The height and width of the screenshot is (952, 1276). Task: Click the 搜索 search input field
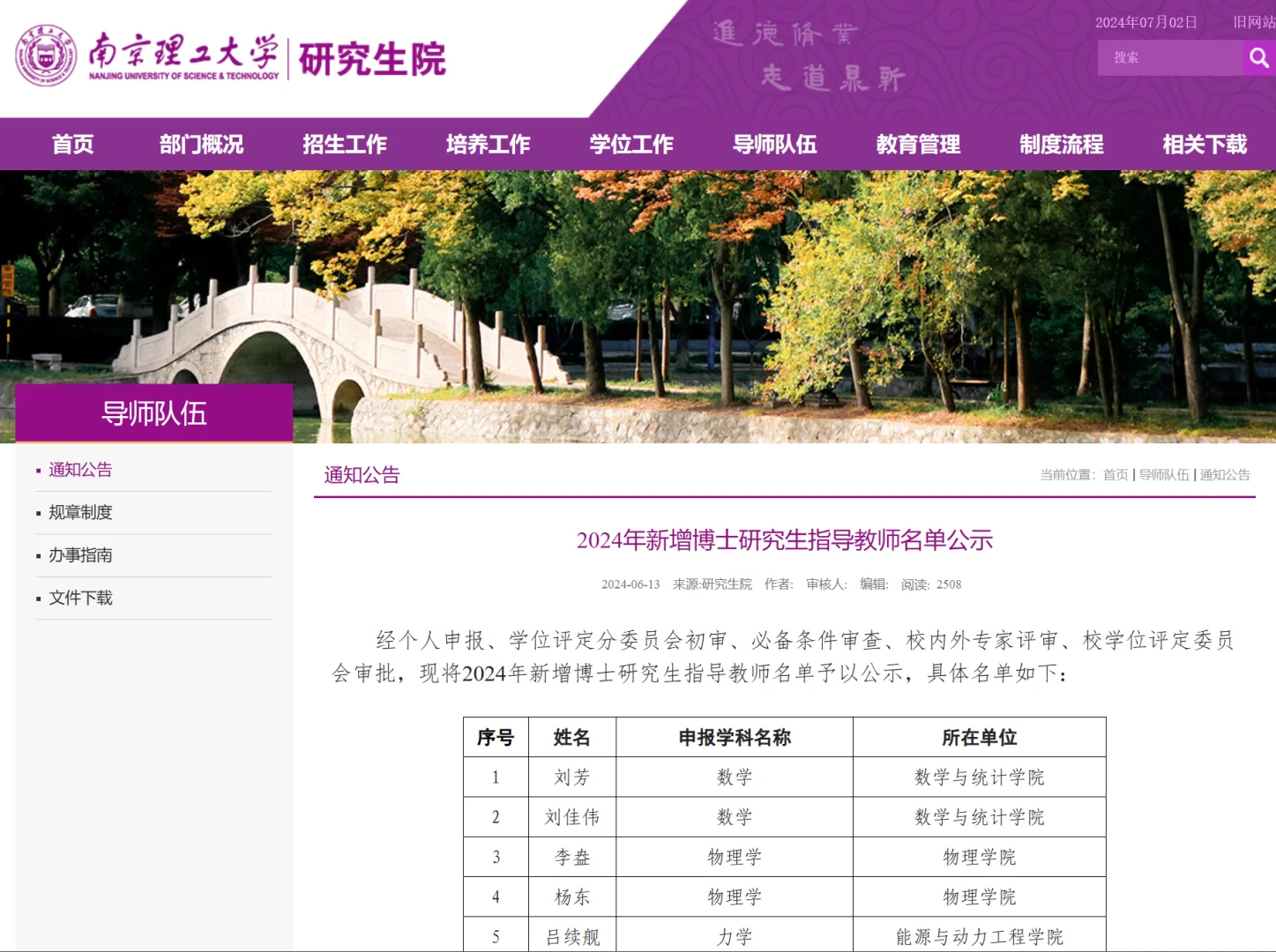click(x=1170, y=58)
